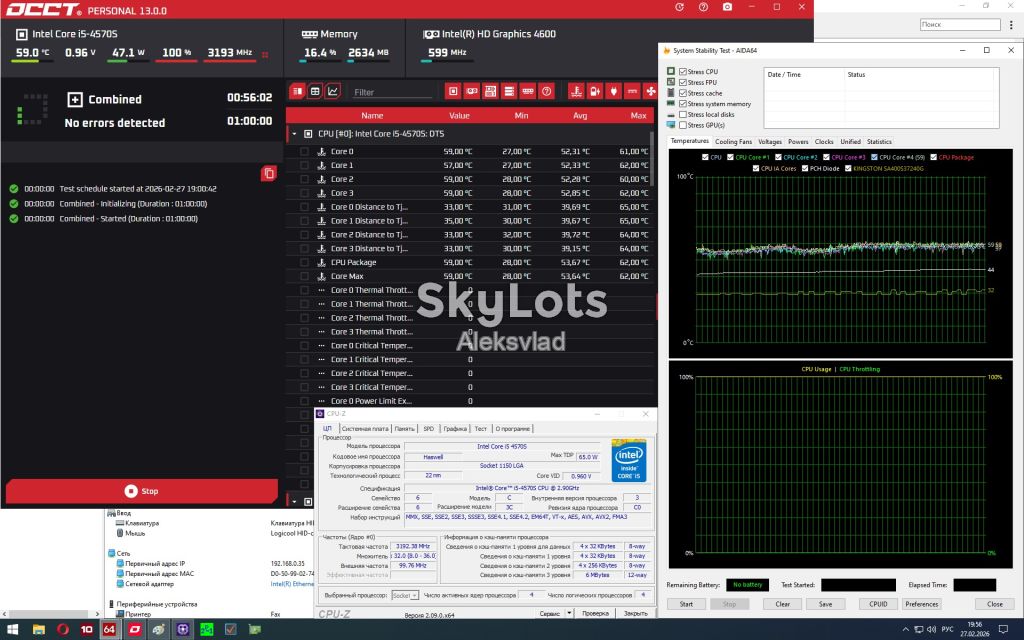Open the Сервис dropdown arrow in CPU-Z
Viewport: 1024px width, 640px height.
pyautogui.click(x=569, y=613)
